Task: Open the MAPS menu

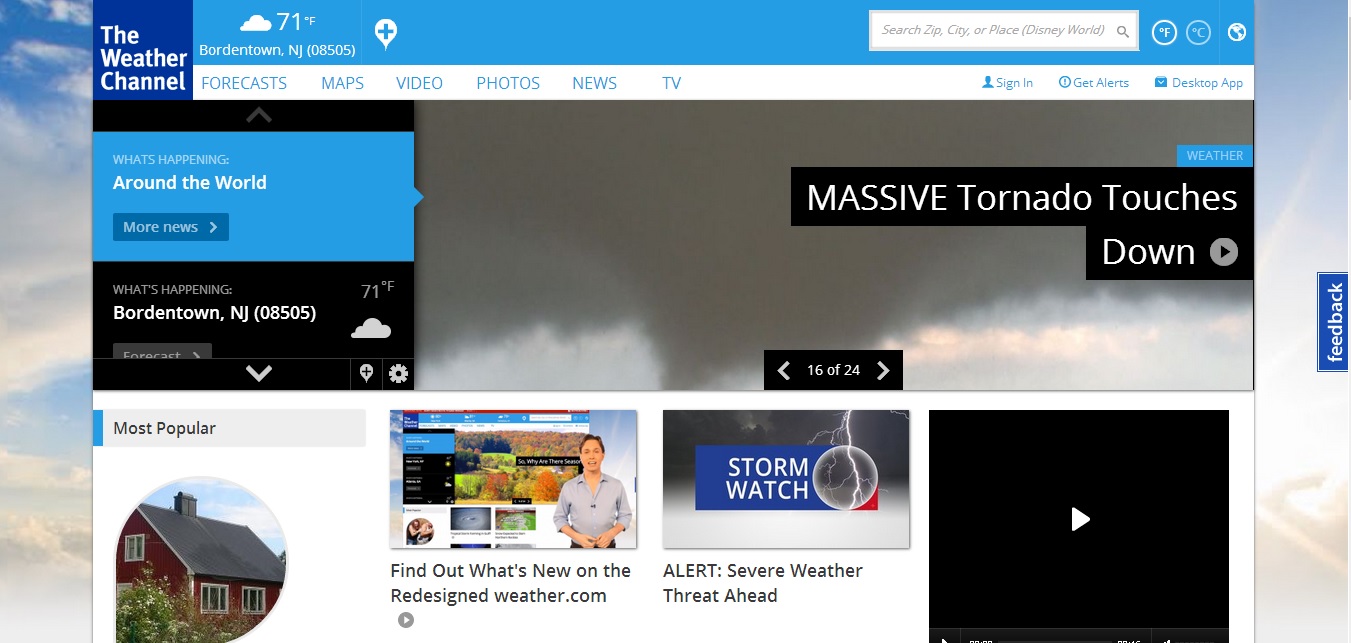Action: [x=342, y=83]
